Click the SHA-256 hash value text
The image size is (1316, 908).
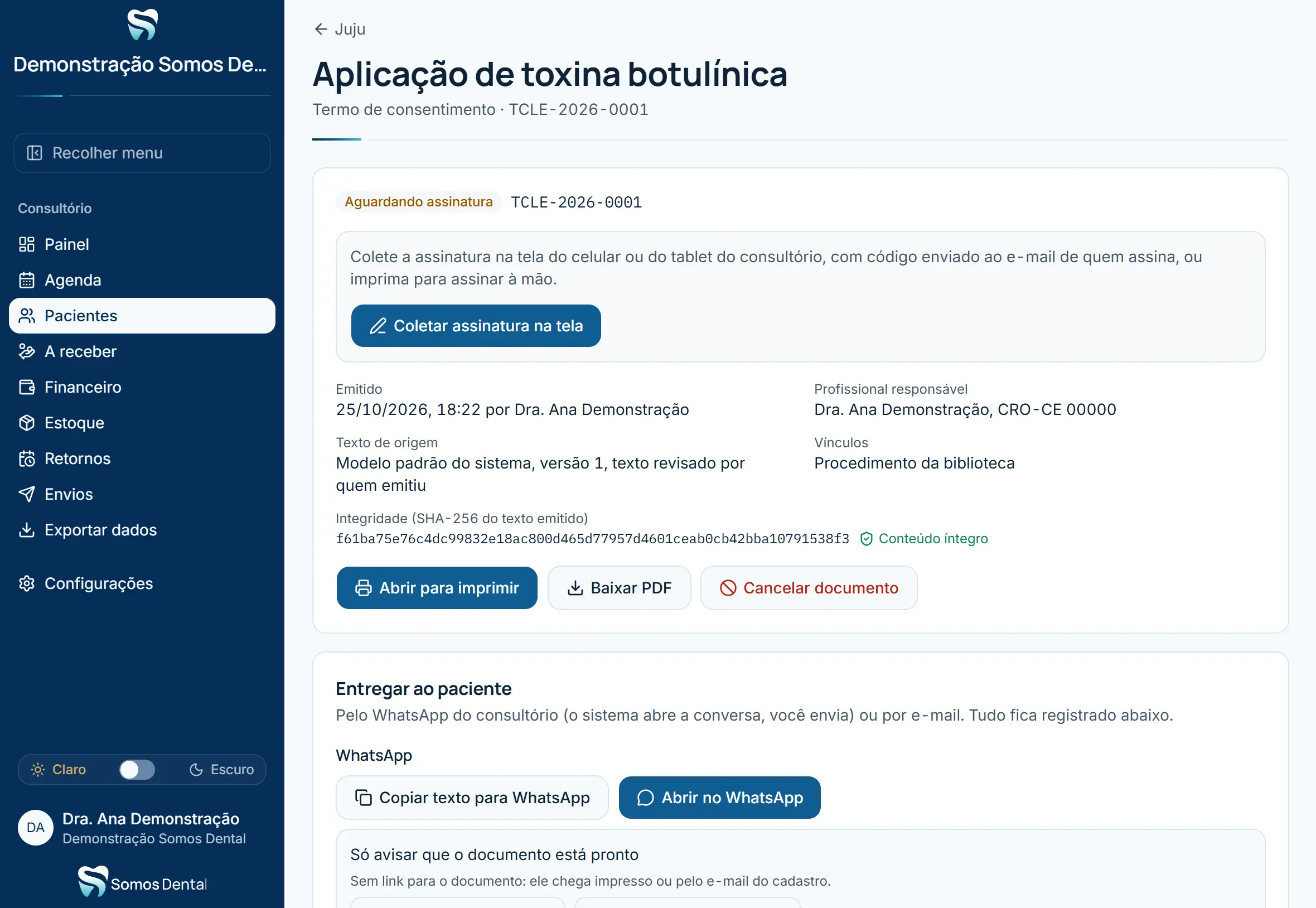[592, 539]
